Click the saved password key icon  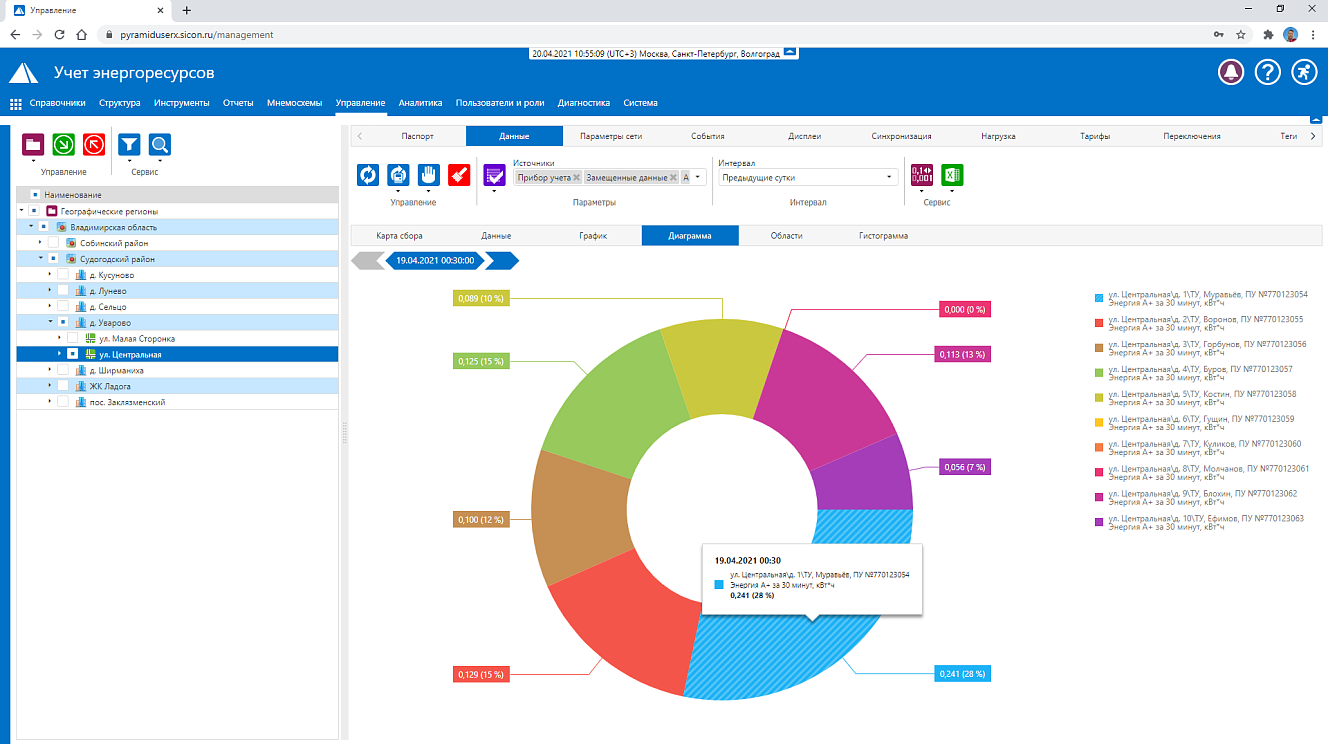pos(1218,34)
